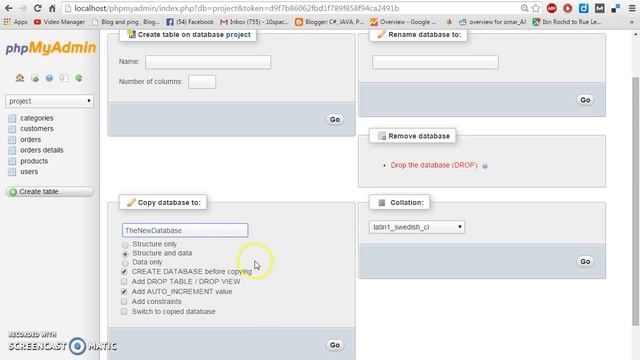Screen dimensions: 640x360
Task: Open the query window document icon
Action: pyautogui.click(x=64, y=78)
